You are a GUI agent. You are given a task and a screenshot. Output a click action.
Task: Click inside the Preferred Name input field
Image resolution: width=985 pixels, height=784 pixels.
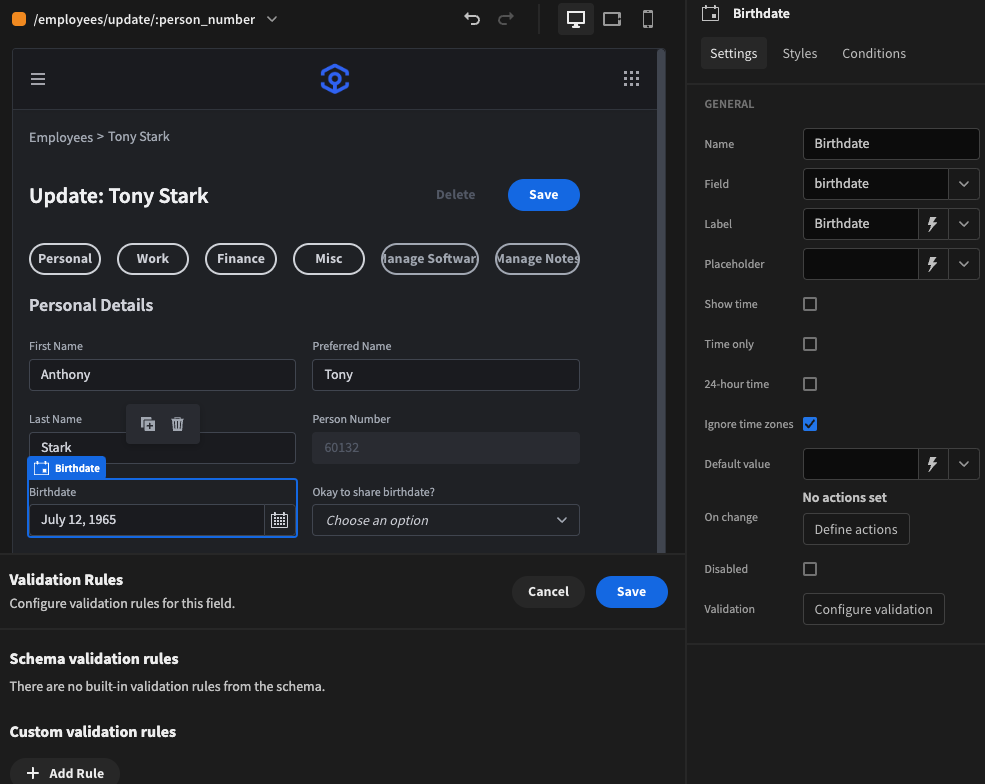tap(445, 373)
